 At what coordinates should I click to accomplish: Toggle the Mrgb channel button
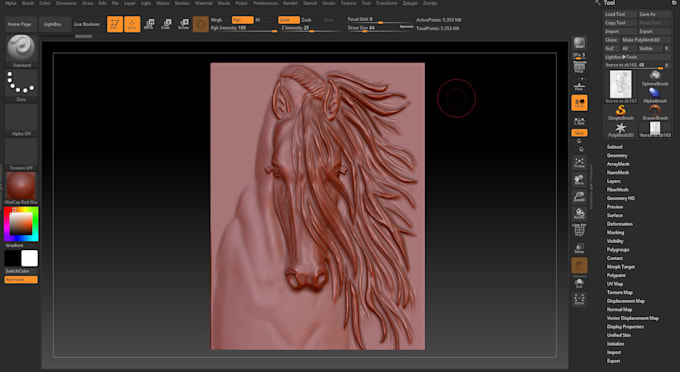coord(216,20)
